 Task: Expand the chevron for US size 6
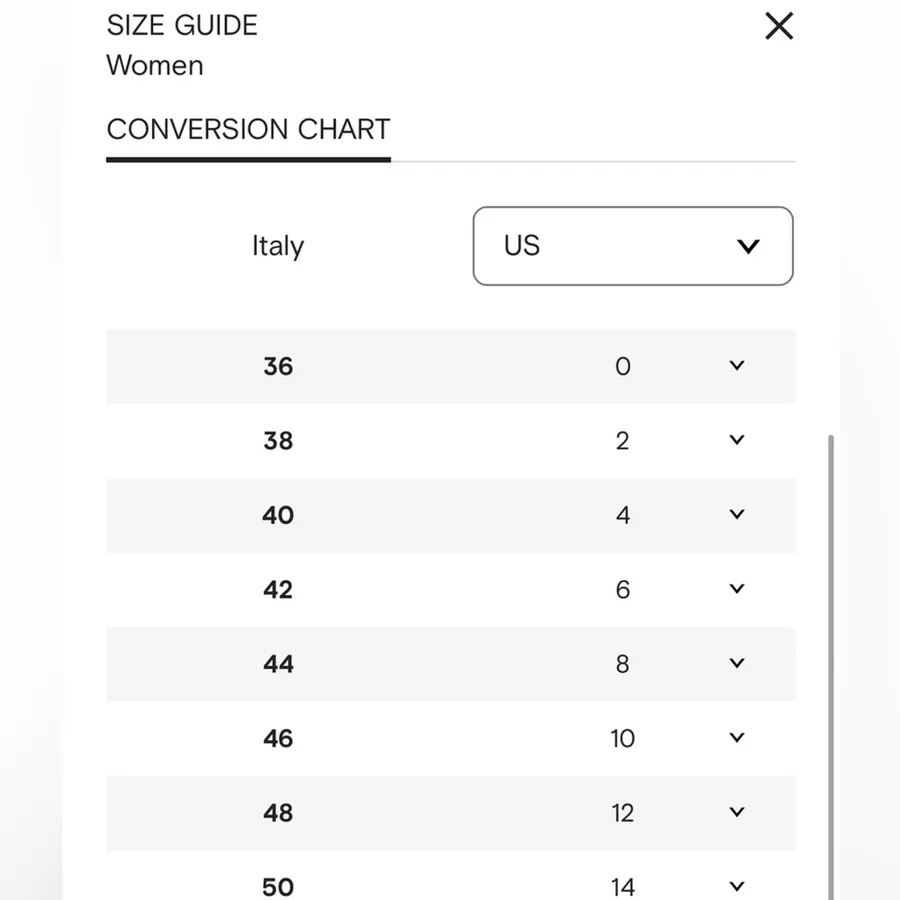[736, 589]
